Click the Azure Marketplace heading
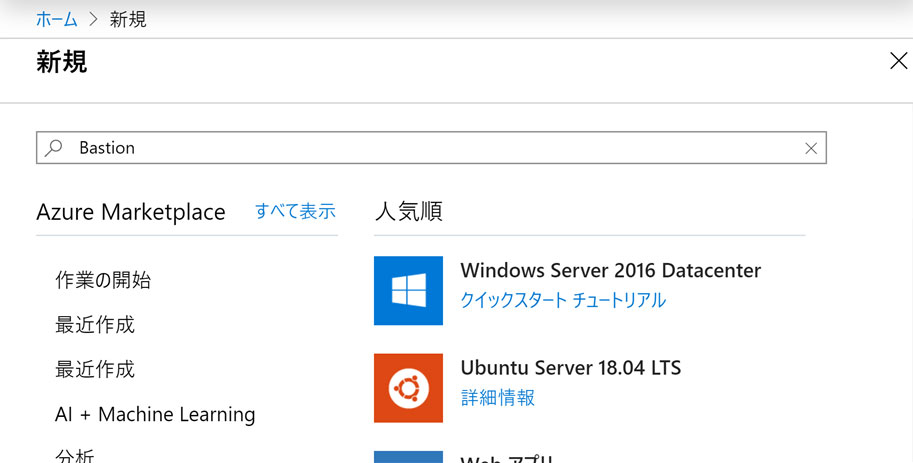The width and height of the screenshot is (913, 463). tap(130, 212)
